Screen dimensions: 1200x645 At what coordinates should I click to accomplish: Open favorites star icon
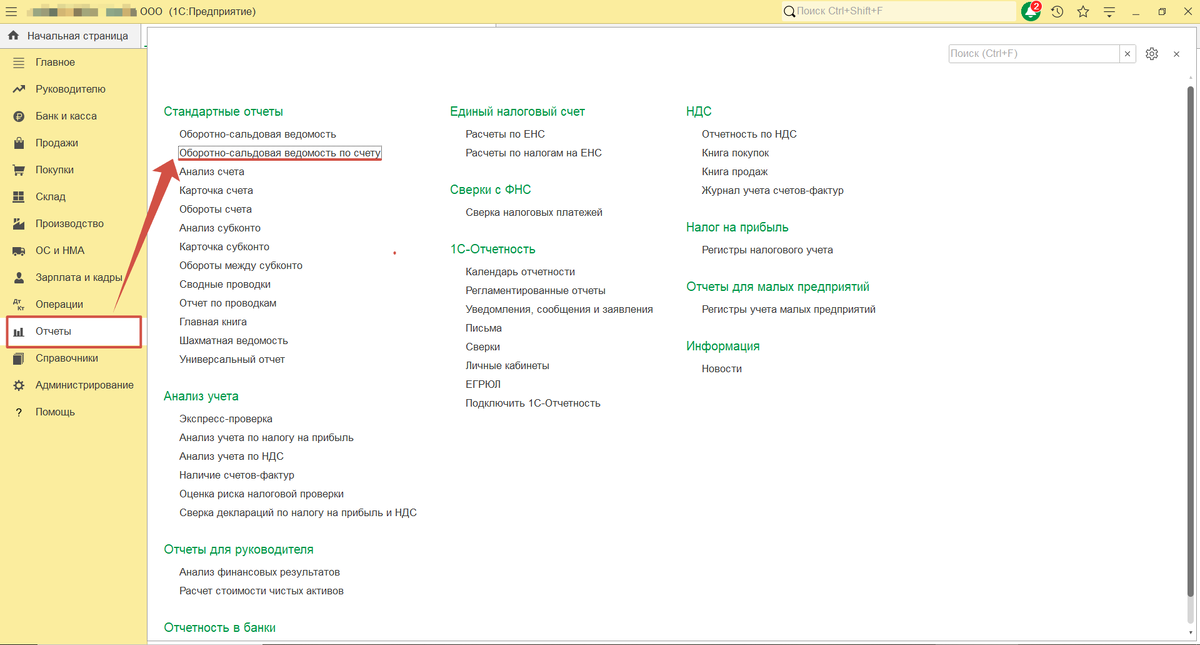coord(1083,11)
